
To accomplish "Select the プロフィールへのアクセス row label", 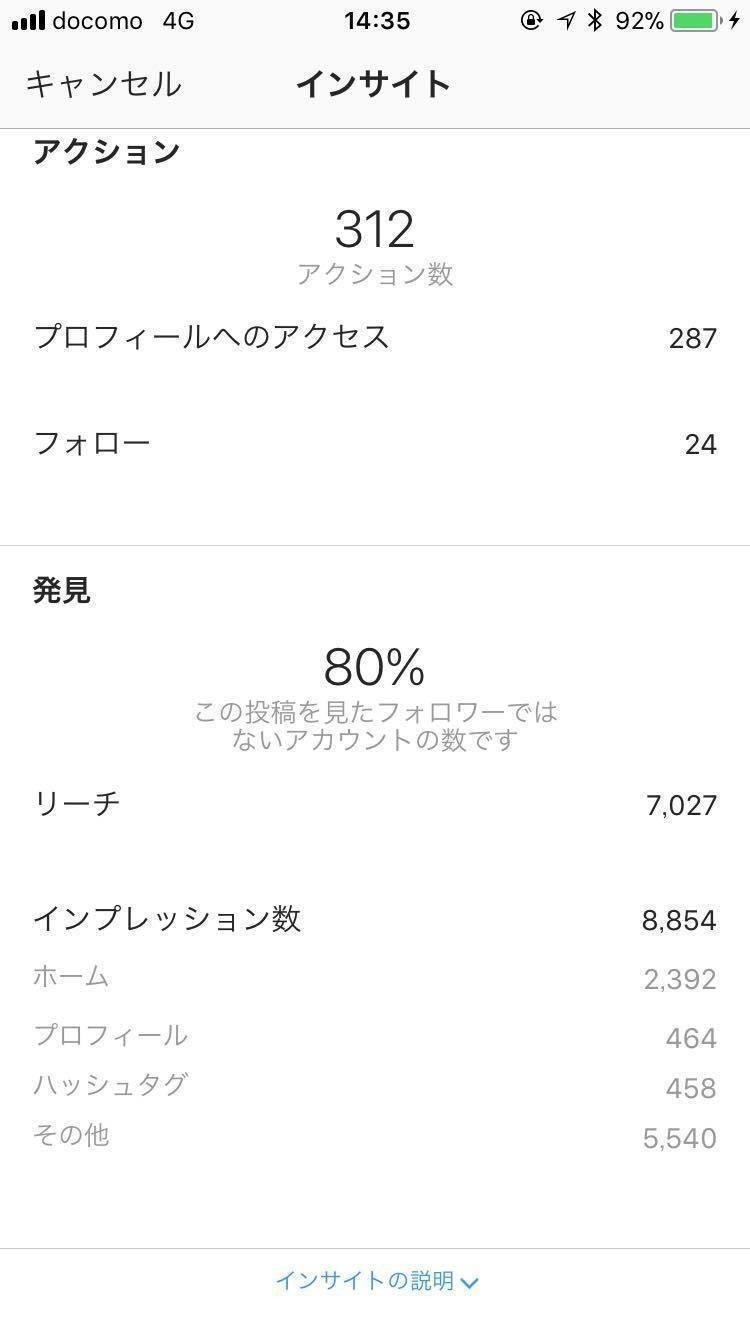I will (211, 337).
